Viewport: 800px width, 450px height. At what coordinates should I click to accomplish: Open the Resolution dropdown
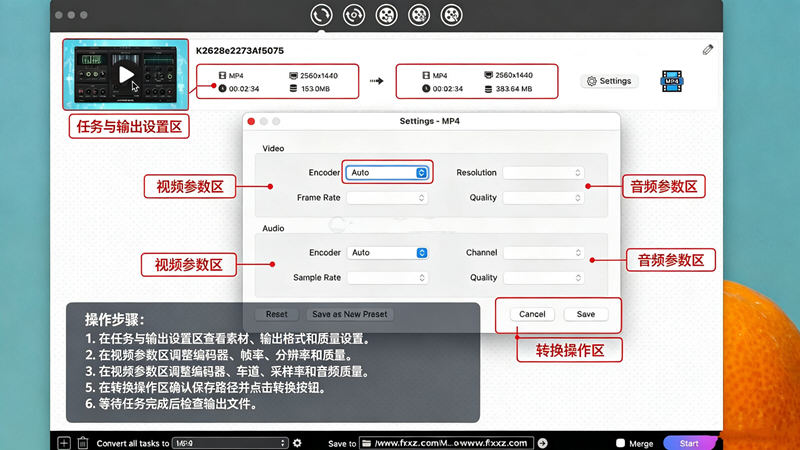coord(543,172)
